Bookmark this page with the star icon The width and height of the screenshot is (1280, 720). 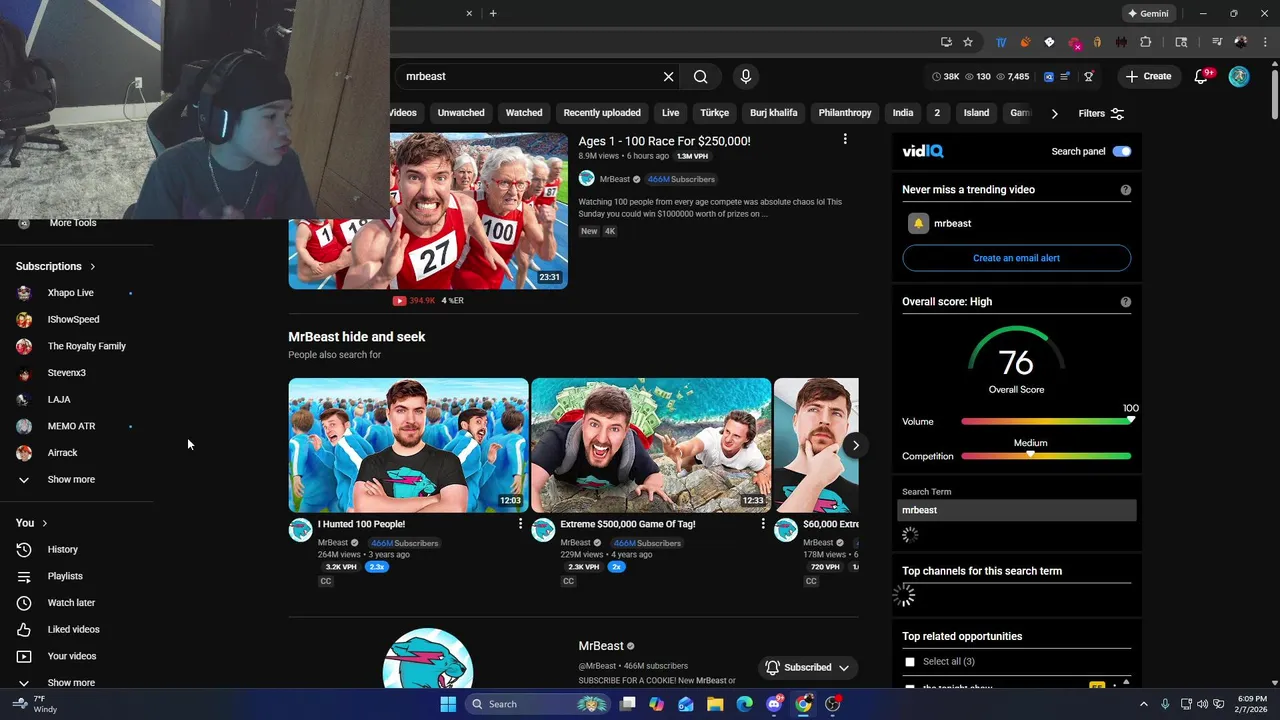pos(968,42)
